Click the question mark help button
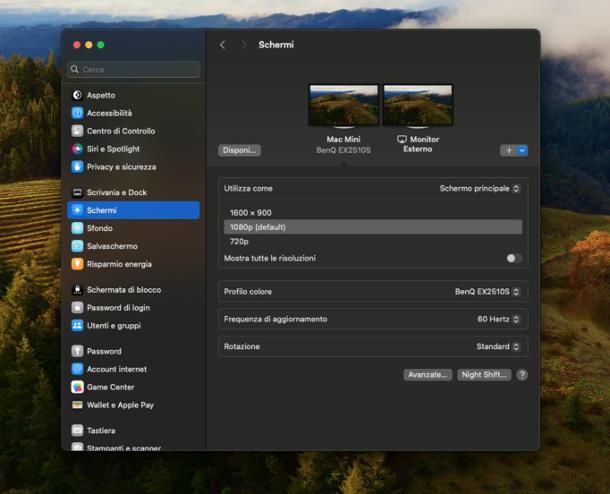The width and height of the screenshot is (610, 494). coord(522,375)
